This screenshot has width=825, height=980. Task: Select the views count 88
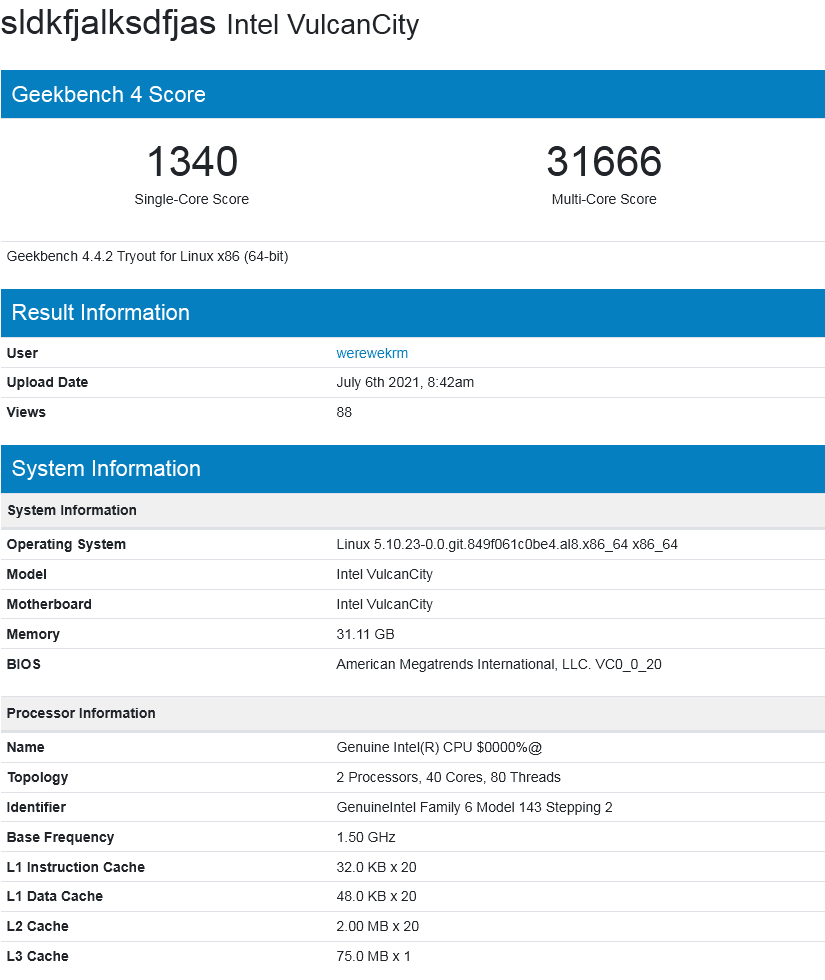click(x=344, y=412)
